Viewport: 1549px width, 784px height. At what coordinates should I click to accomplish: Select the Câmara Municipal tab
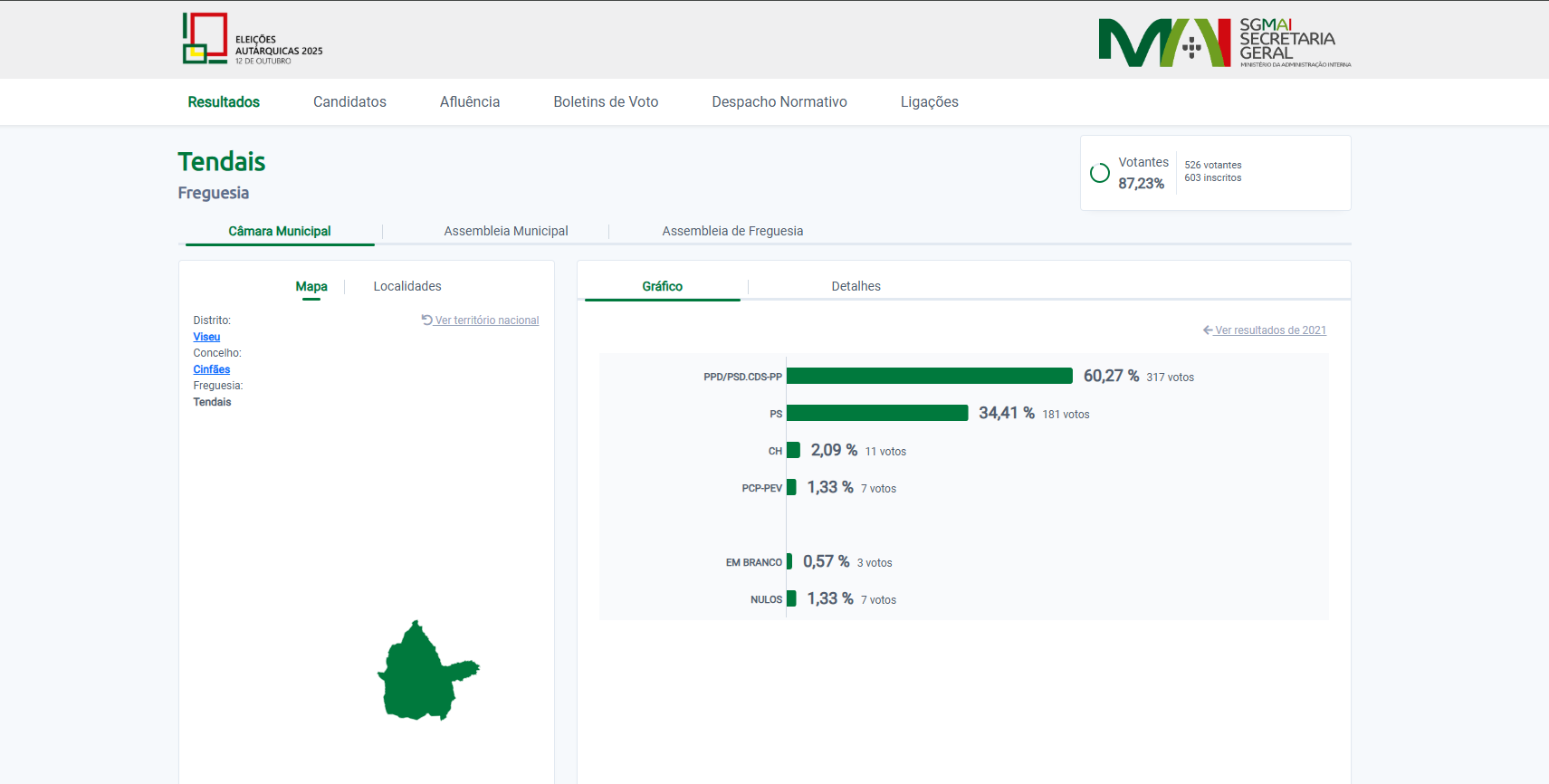tap(279, 232)
